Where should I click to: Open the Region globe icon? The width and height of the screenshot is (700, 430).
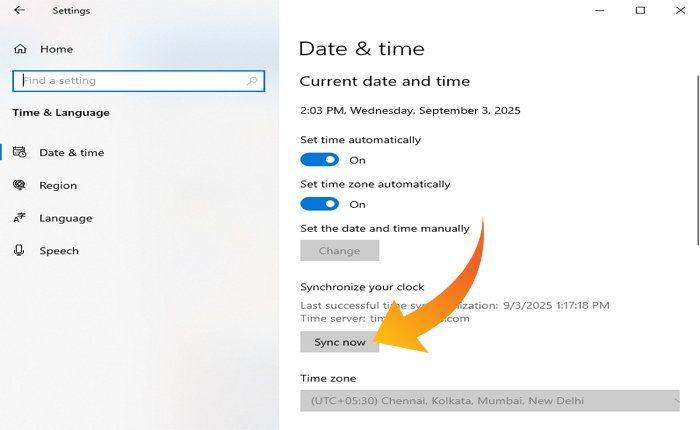pos(20,185)
